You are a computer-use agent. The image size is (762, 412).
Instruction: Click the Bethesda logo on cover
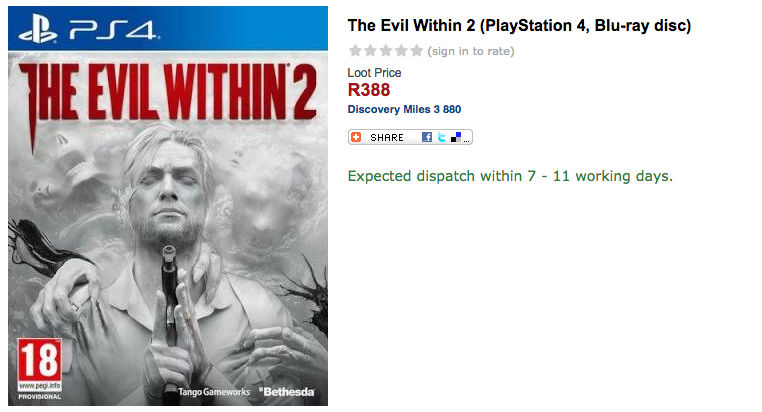288,390
